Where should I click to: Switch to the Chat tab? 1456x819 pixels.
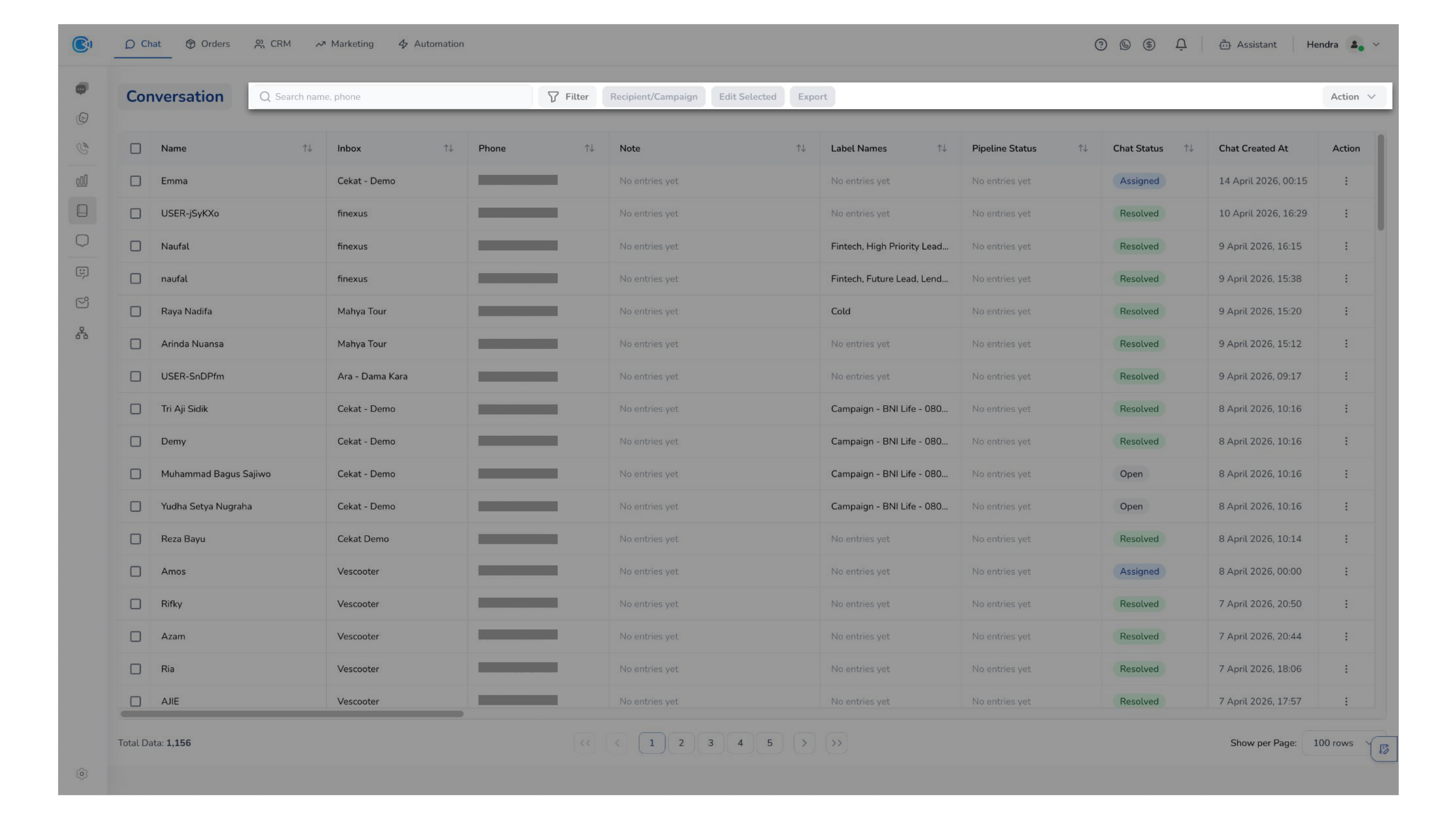pos(143,44)
